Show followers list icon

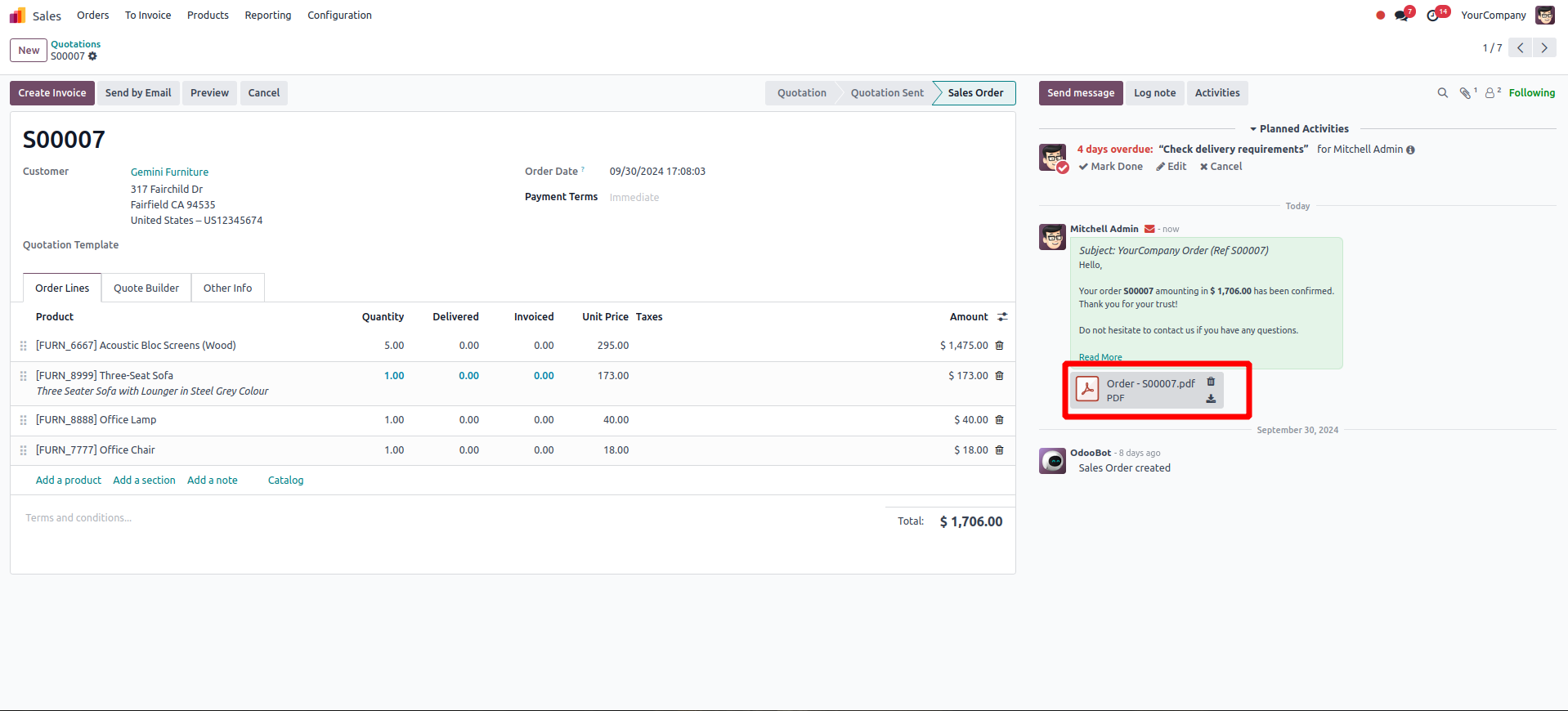coord(1491,93)
